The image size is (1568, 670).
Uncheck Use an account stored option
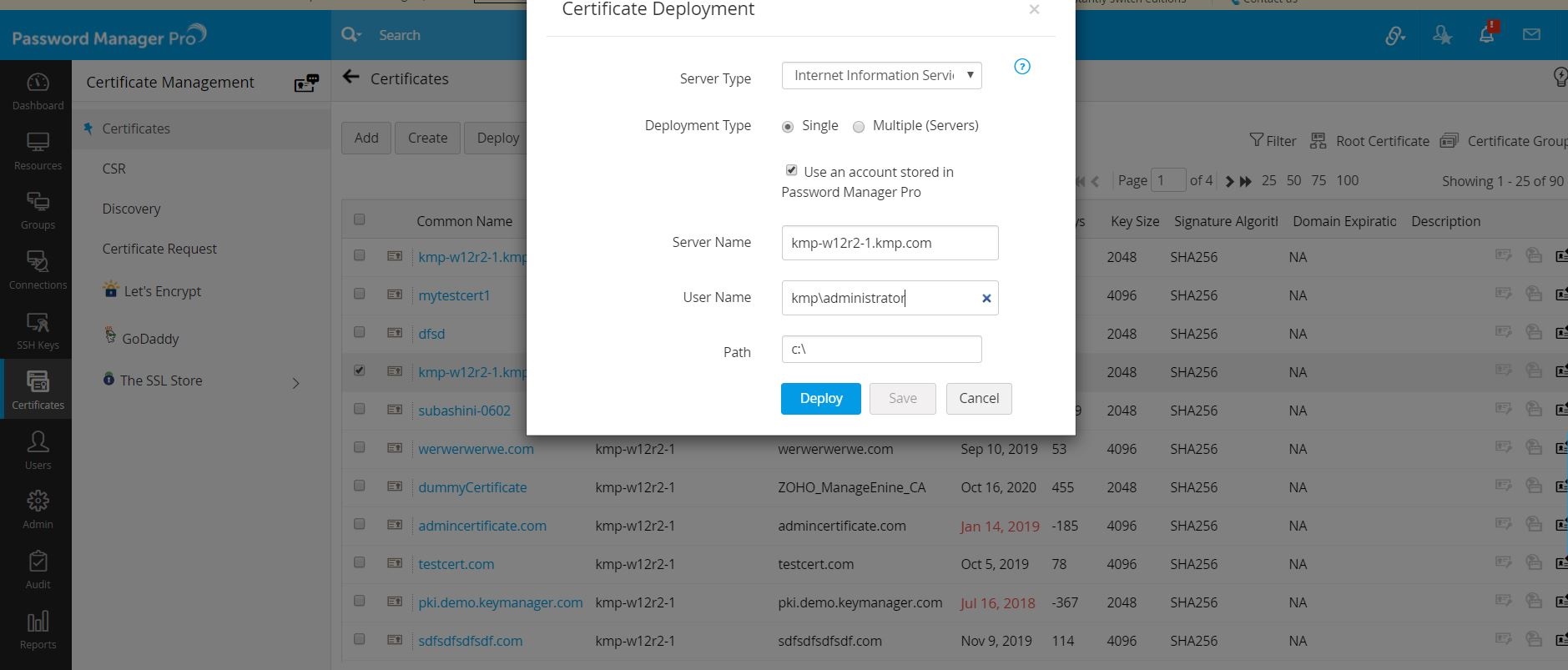pyautogui.click(x=791, y=170)
